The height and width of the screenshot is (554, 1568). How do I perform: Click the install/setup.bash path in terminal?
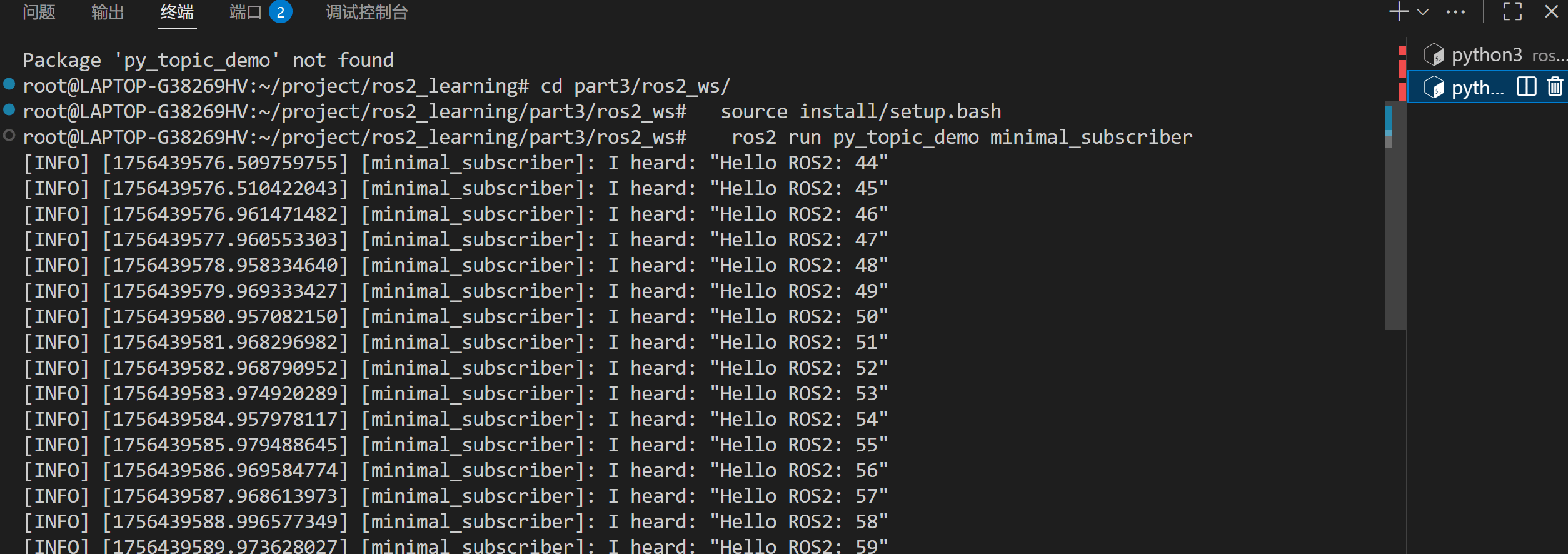(900, 112)
